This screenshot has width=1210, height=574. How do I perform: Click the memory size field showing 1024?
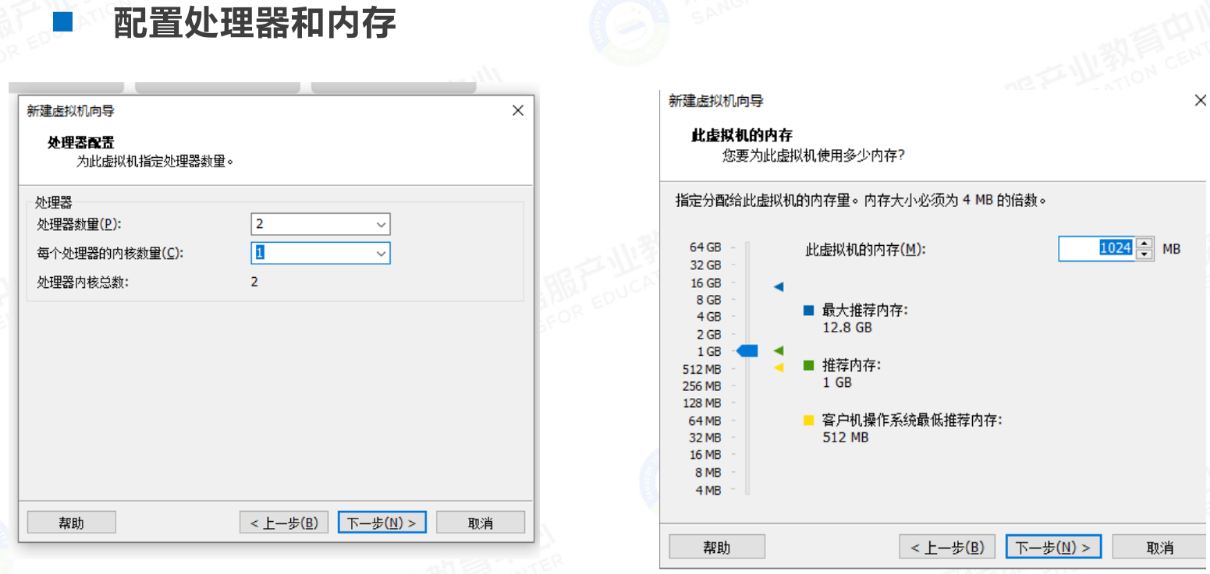[x=1096, y=248]
